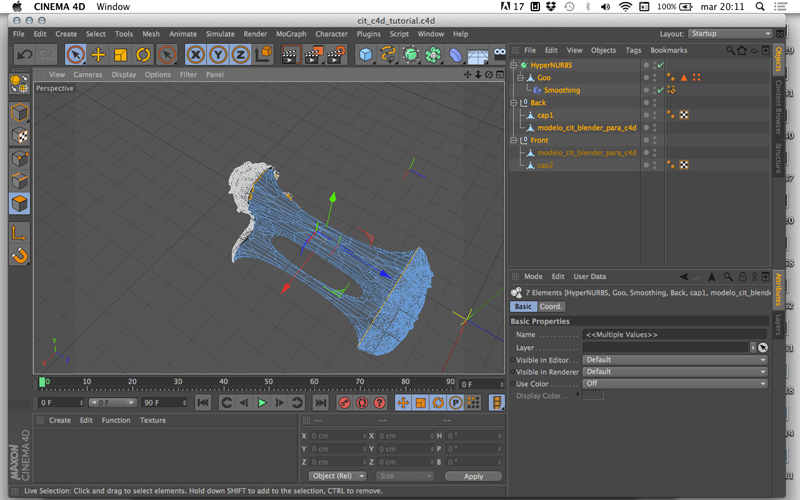Open the material manager Create menu
Image resolution: width=800 pixels, height=500 pixels.
pos(60,420)
